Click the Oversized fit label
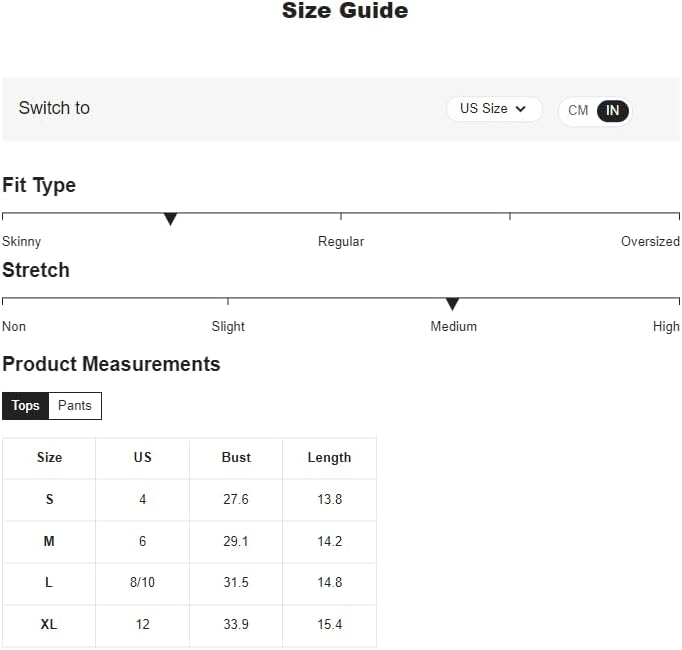The height and width of the screenshot is (650, 682). (650, 241)
